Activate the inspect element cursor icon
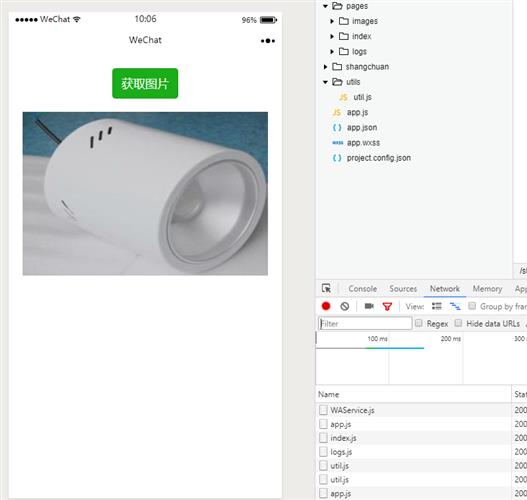The width and height of the screenshot is (527, 500). click(x=326, y=288)
